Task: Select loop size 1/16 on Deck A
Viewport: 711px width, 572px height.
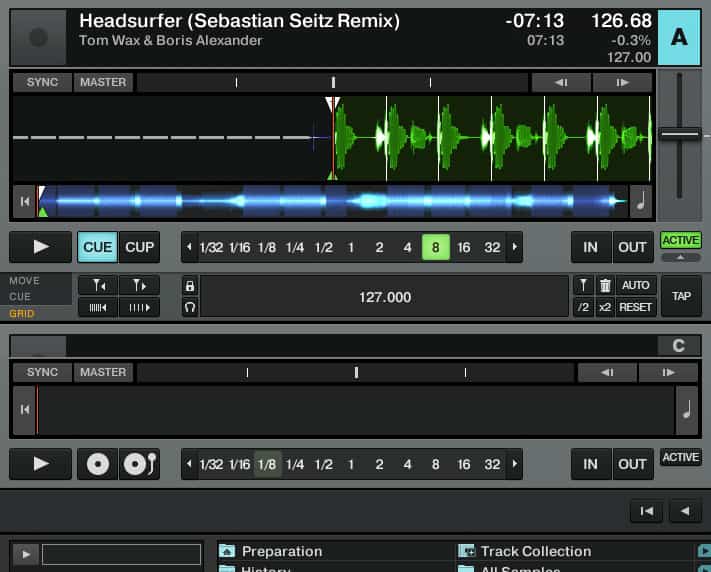Action: pos(239,247)
